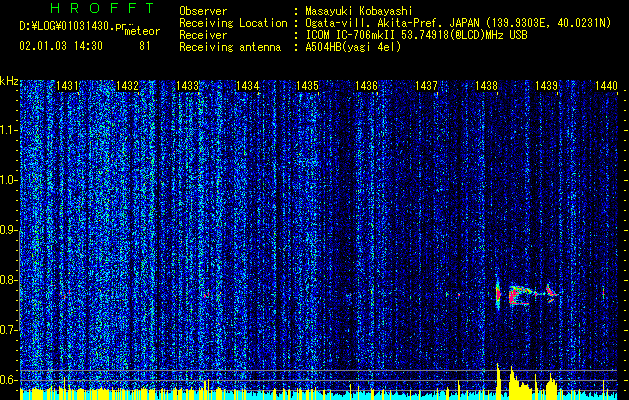Click the 'Receiver' field label
629x400 pixels.
(x=203, y=35)
